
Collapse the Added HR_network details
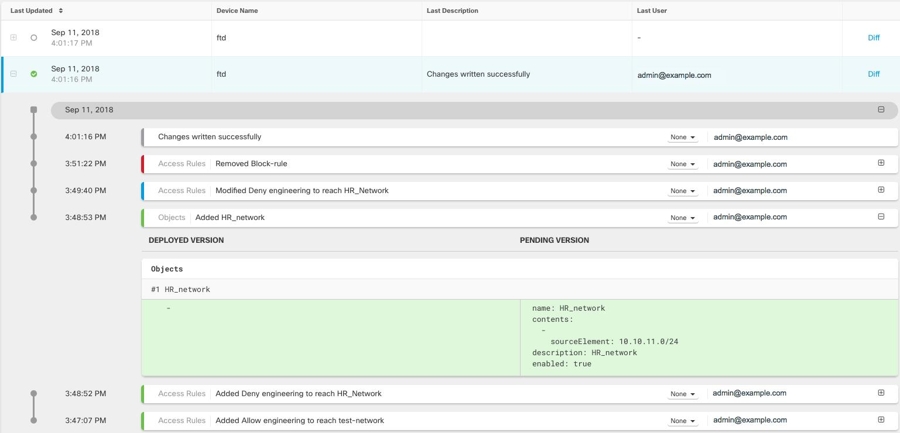pyautogui.click(x=881, y=217)
